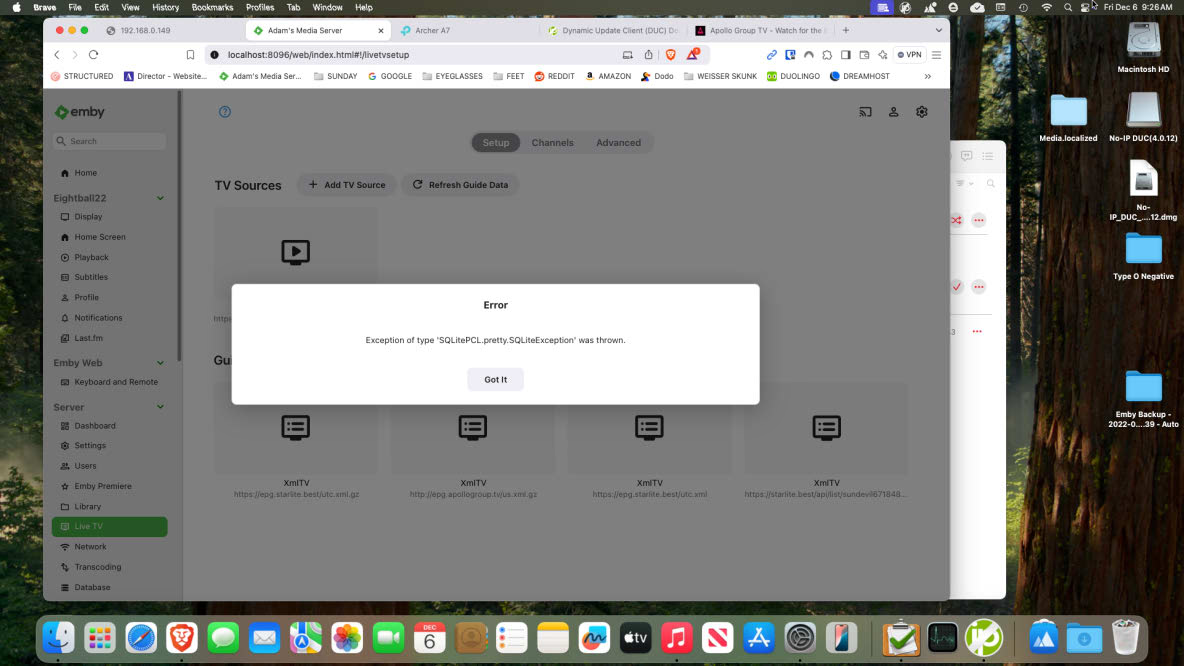This screenshot has height=666, width=1184.
Task: Click the Notifications bell icon
Action: (x=63, y=317)
